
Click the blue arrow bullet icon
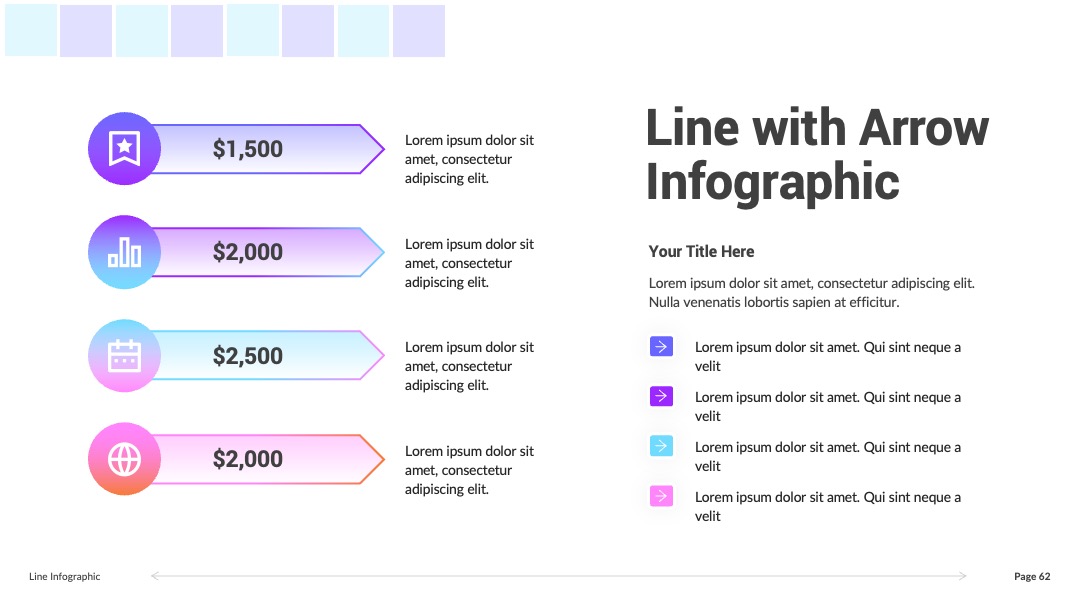coord(661,346)
